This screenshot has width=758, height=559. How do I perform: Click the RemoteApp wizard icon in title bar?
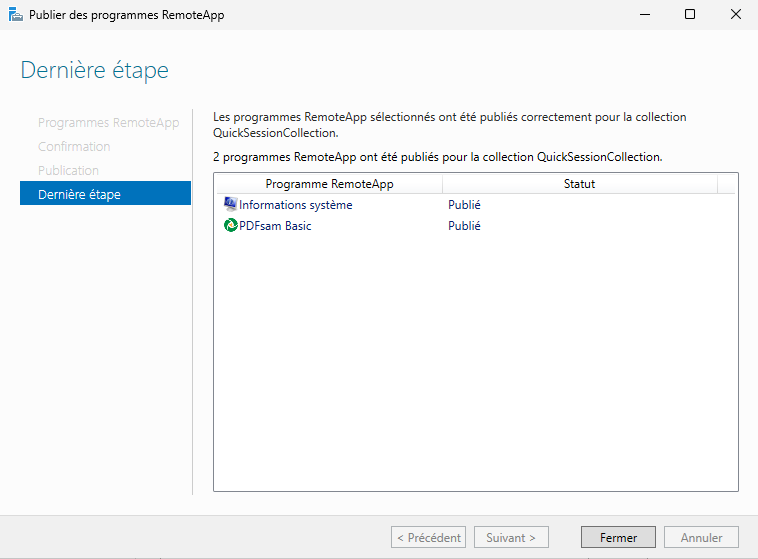point(15,15)
